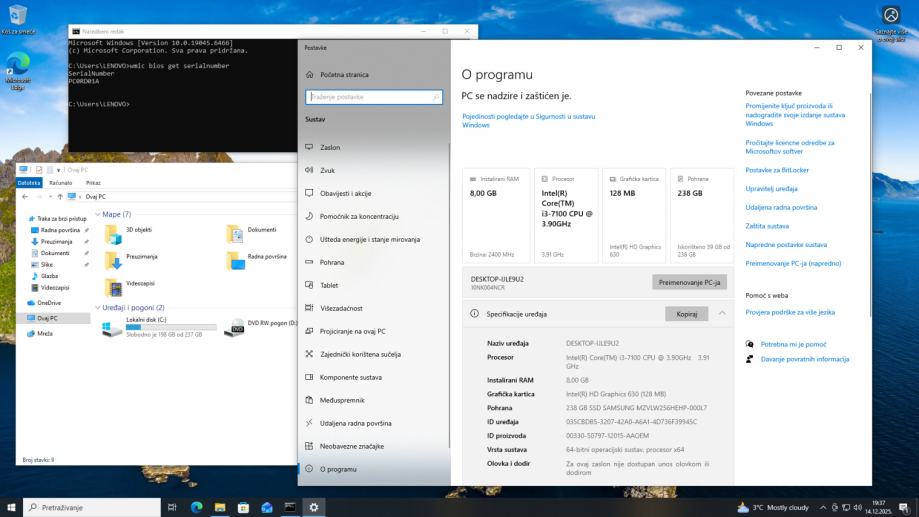Open Task View on the taskbar
Image resolution: width=919 pixels, height=517 pixels.
(173, 508)
